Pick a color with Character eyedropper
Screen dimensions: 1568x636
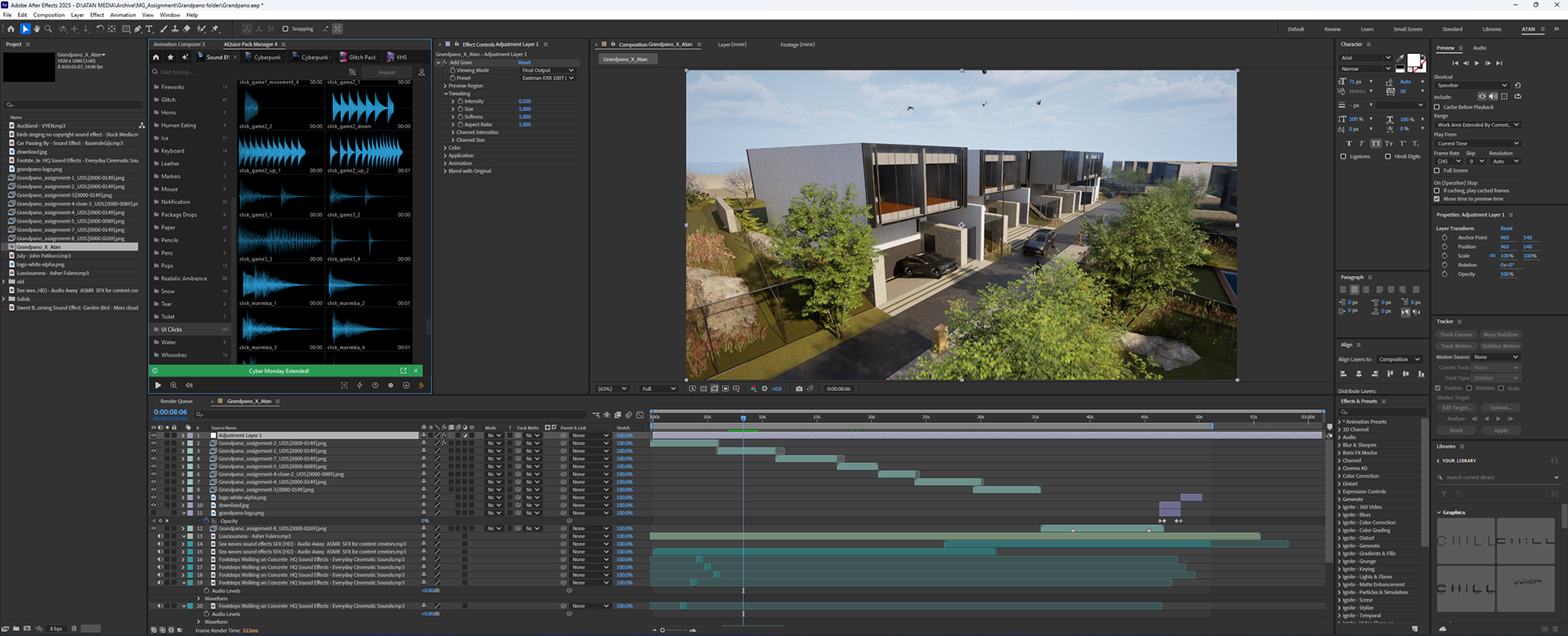(x=1401, y=58)
